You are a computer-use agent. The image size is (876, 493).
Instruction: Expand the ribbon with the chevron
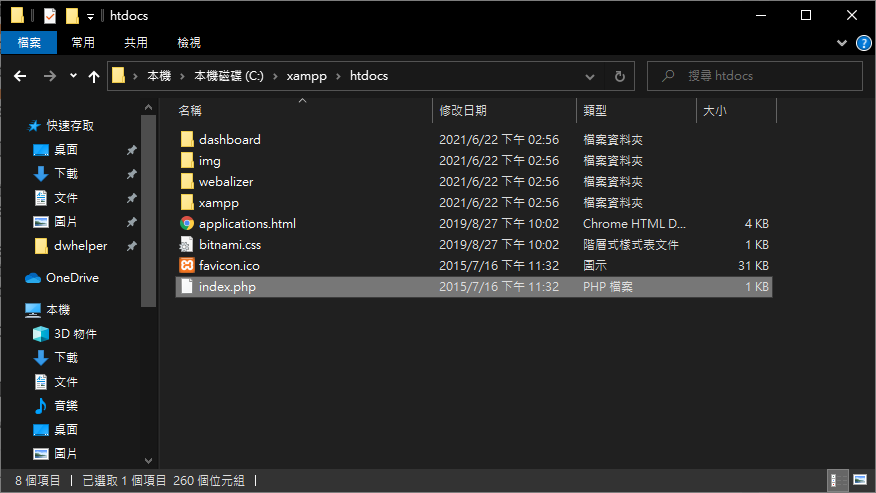[842, 42]
